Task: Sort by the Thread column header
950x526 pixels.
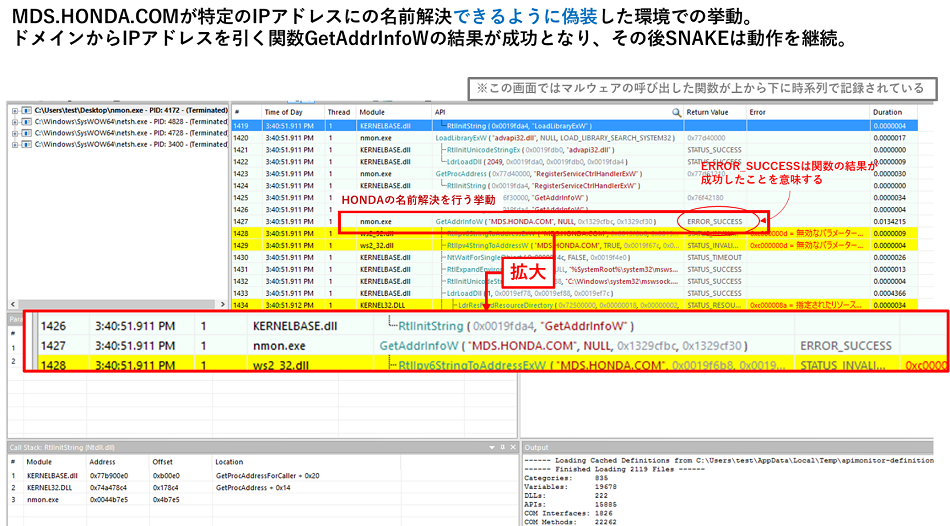Action: click(x=339, y=113)
